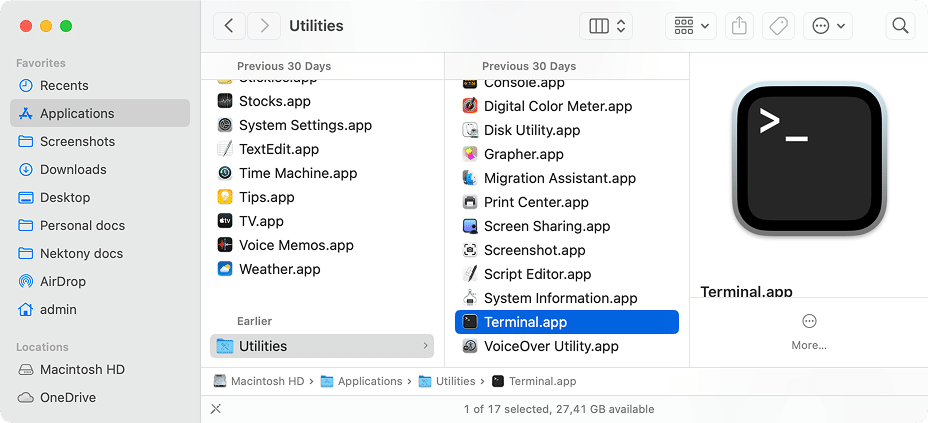The image size is (928, 423).
Task: Click the TV.app icon
Action: (x=225, y=221)
